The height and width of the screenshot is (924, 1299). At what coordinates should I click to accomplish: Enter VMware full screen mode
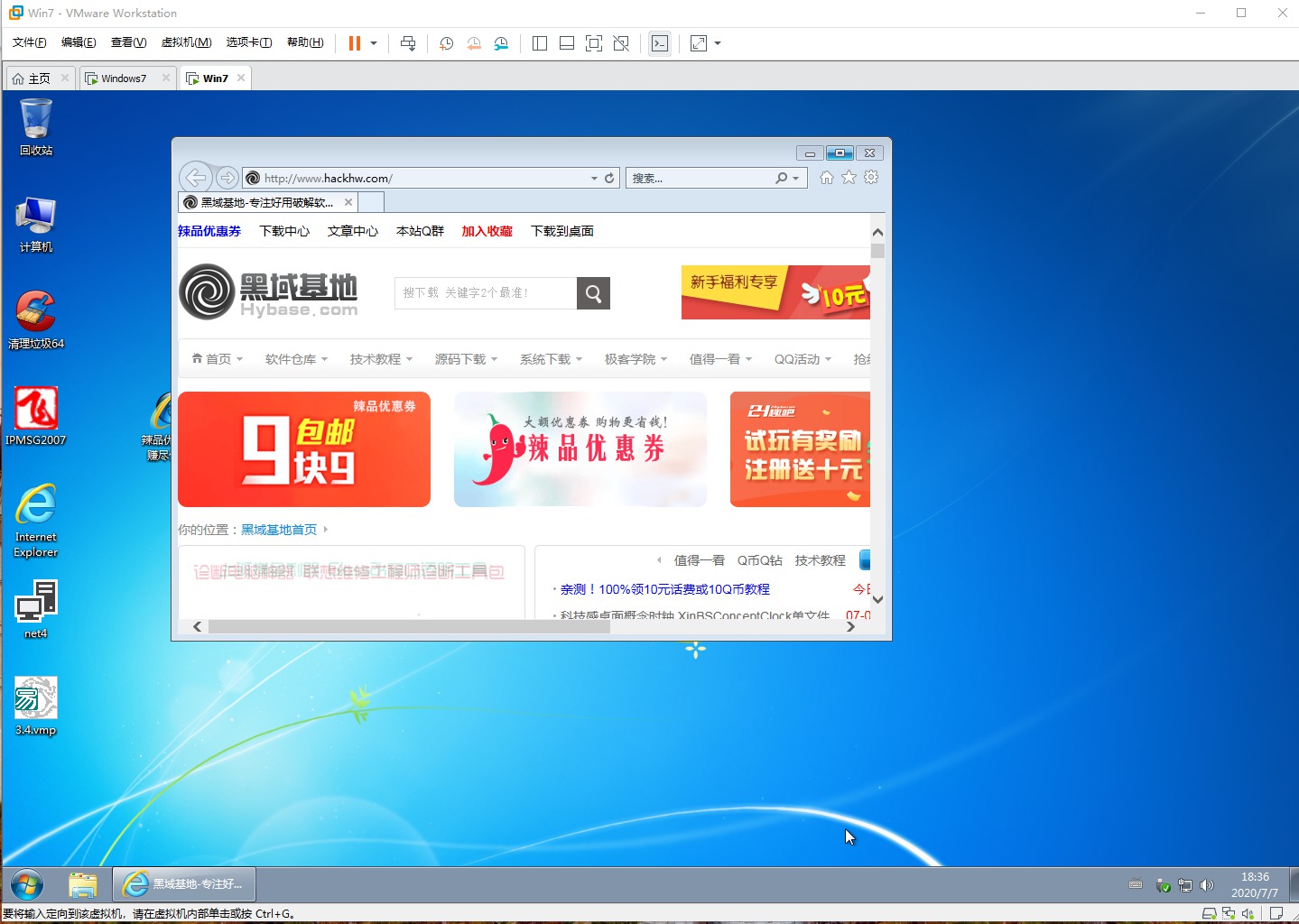click(594, 43)
